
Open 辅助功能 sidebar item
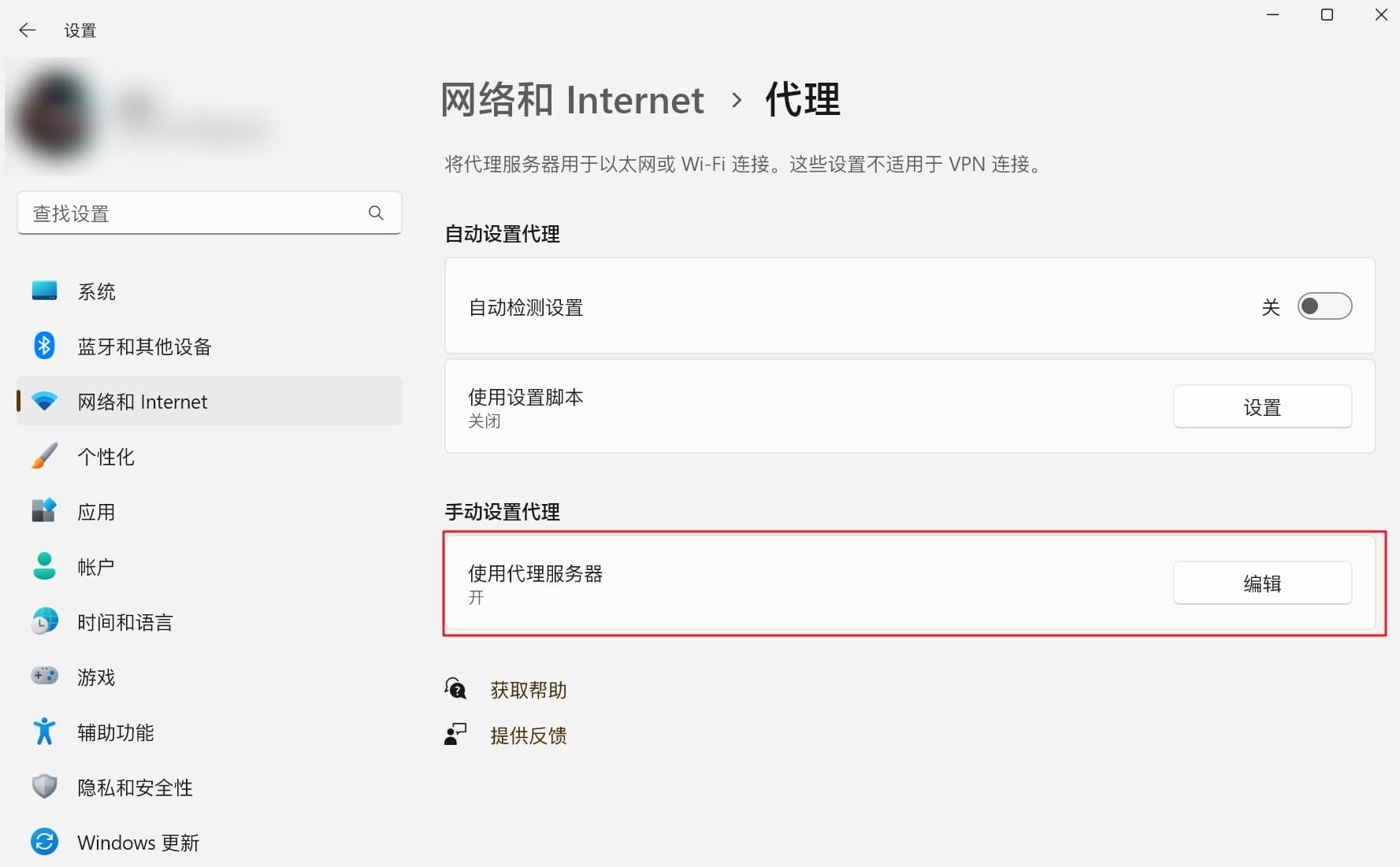115,732
